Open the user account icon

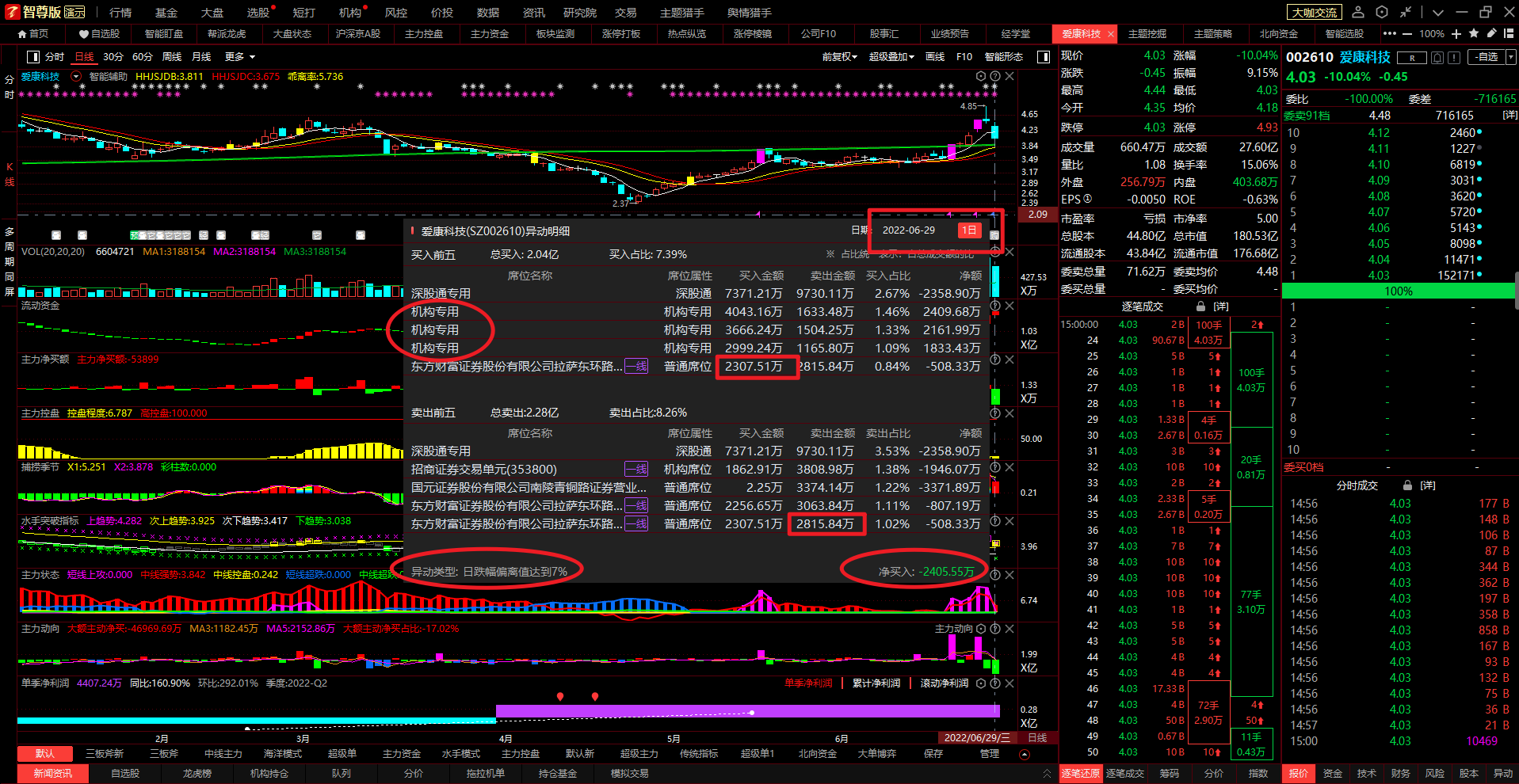point(1358,12)
